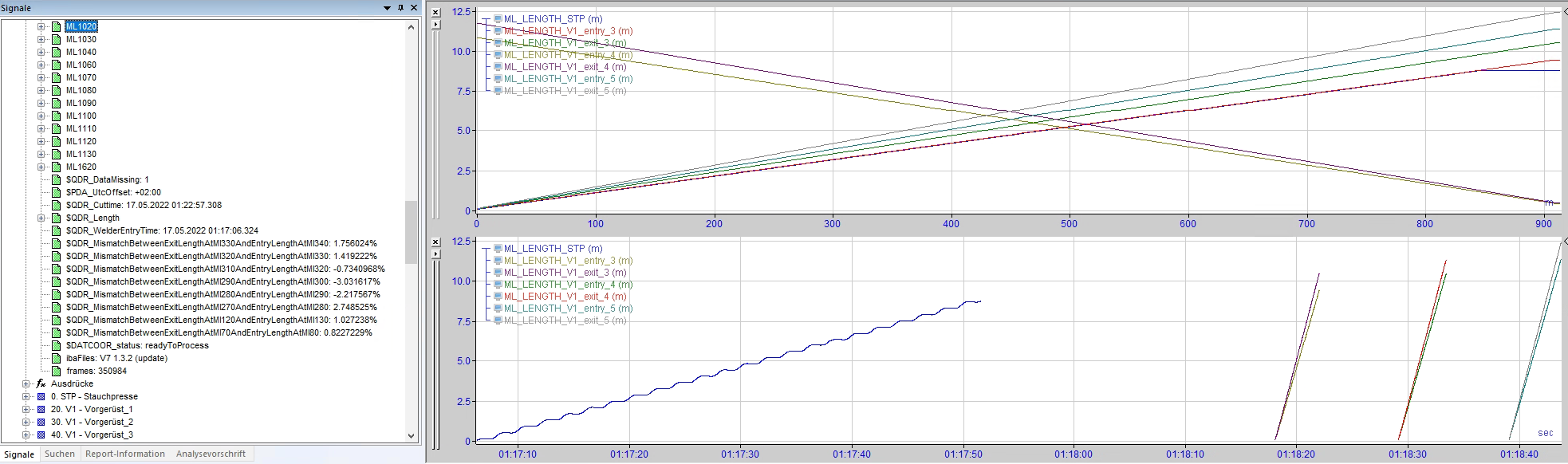Select ML_LENGTH_V1_exit_5 label in bottom legend
The width and height of the screenshot is (1568, 464).
(565, 320)
